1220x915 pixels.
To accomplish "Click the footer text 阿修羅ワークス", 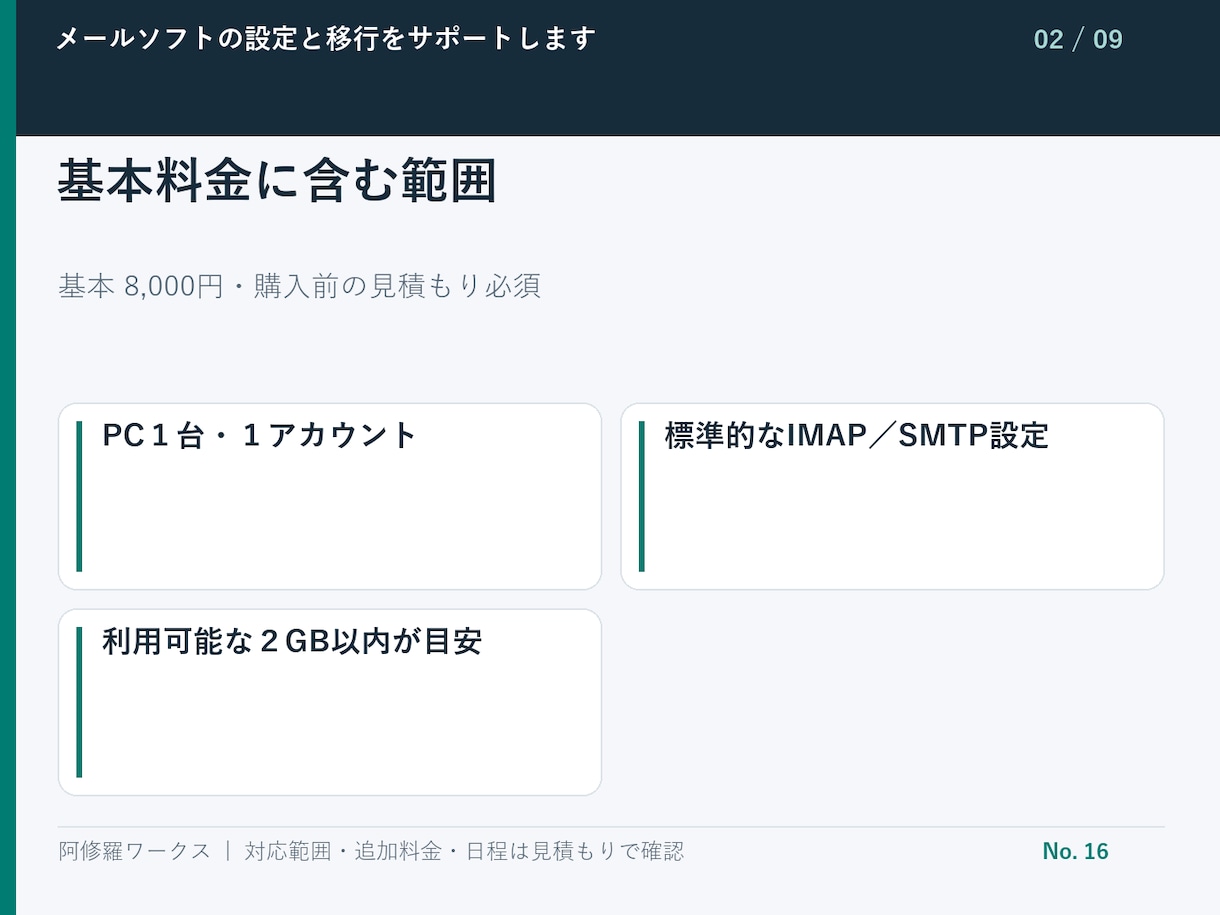I will point(135,851).
